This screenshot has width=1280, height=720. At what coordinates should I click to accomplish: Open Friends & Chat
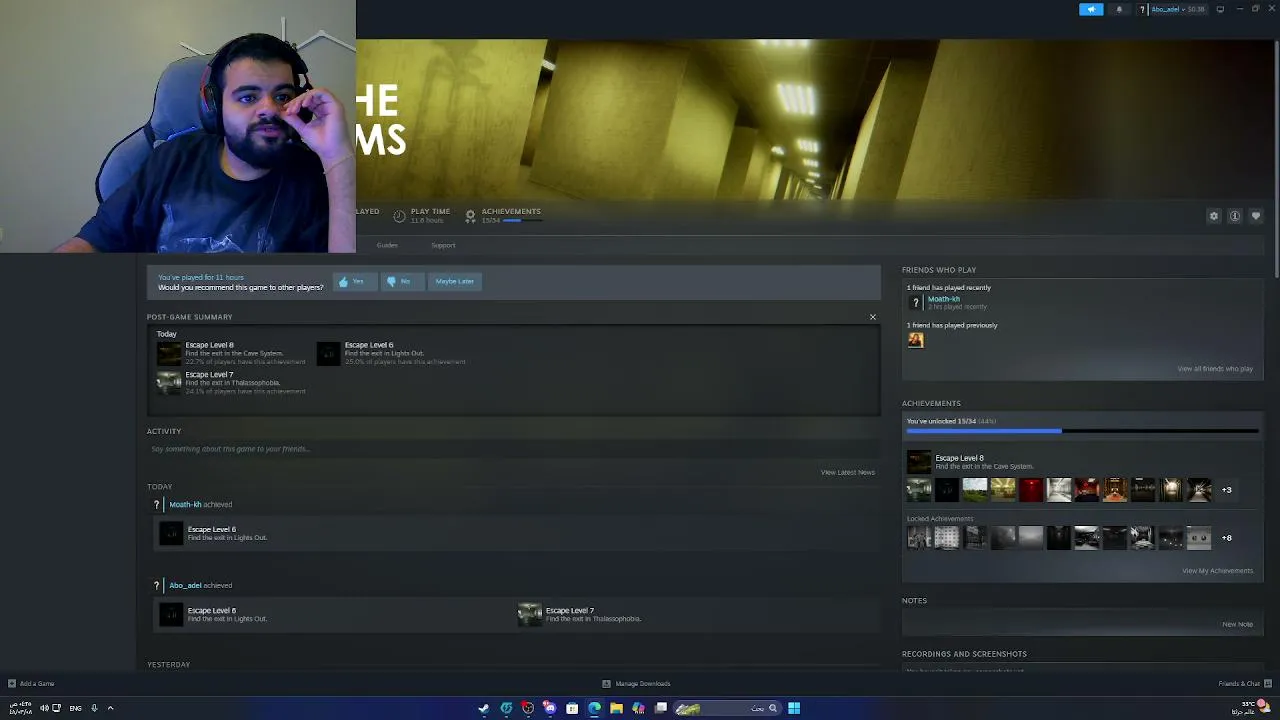[x=1244, y=684]
